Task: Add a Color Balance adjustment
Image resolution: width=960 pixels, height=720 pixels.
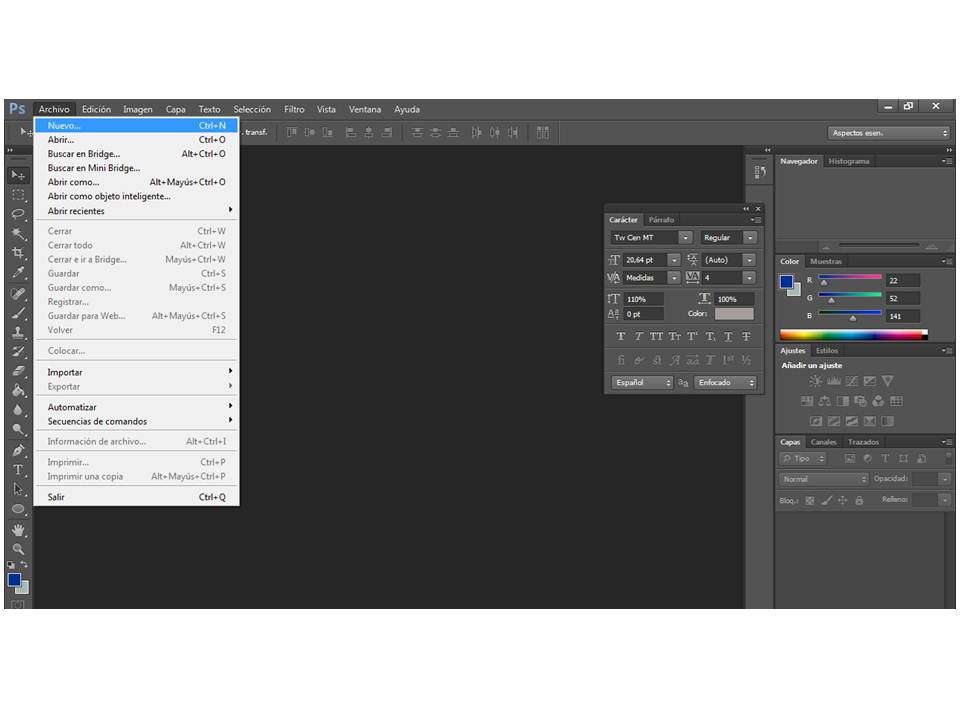Action: 825,401
